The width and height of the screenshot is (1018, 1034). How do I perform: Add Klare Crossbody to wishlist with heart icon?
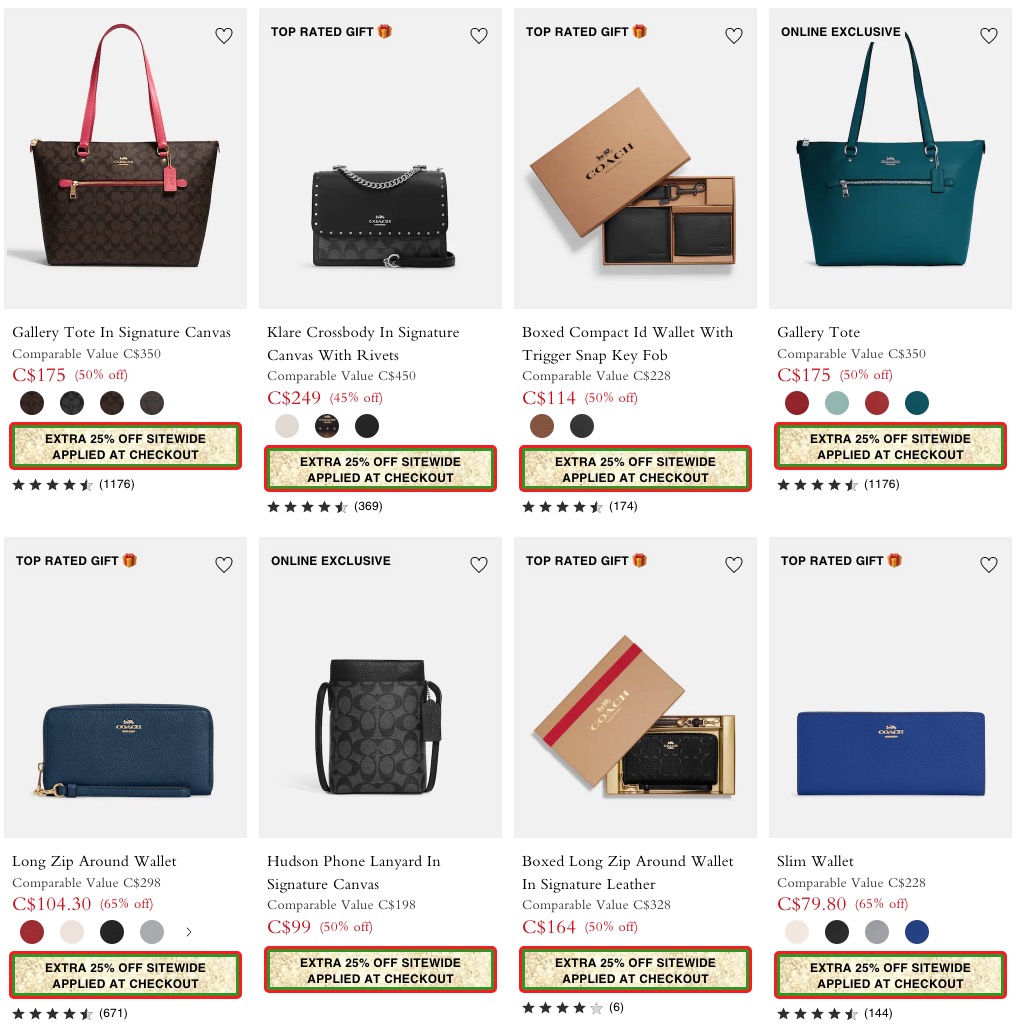[479, 36]
